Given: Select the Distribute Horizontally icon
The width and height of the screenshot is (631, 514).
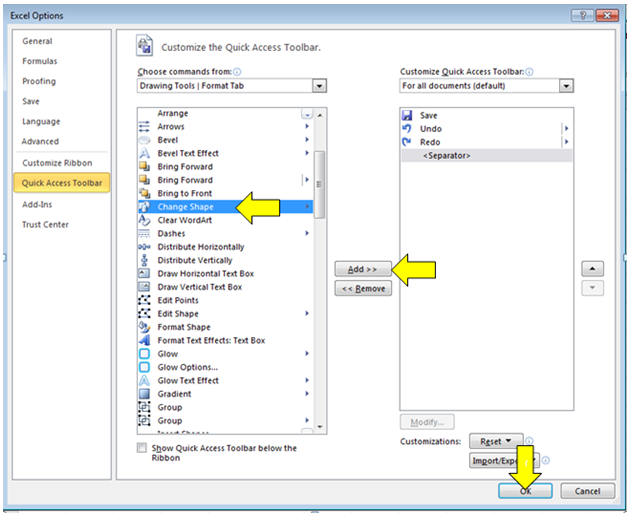Looking at the screenshot, I should [144, 247].
